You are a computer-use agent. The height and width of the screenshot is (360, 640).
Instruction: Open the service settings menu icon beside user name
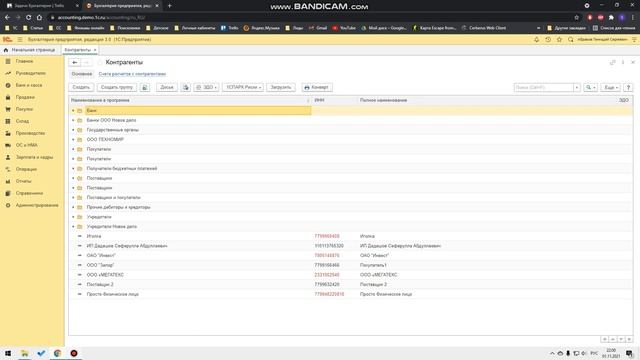coord(634,40)
